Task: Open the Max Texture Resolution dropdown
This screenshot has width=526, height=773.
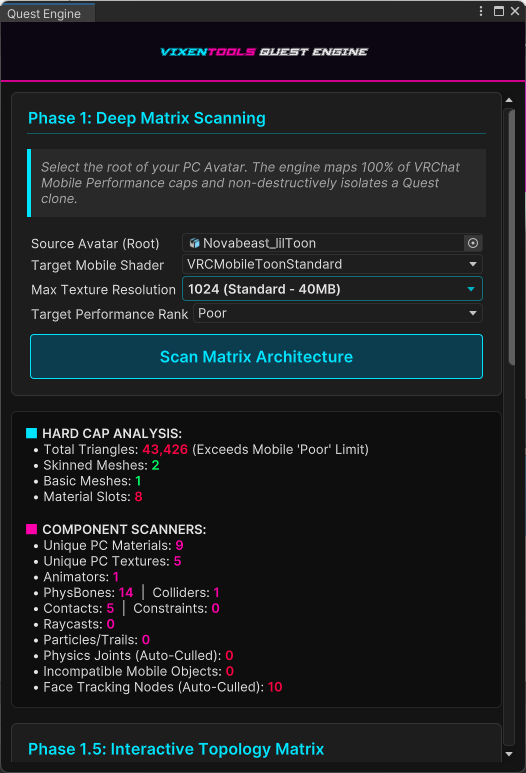Action: (x=332, y=289)
